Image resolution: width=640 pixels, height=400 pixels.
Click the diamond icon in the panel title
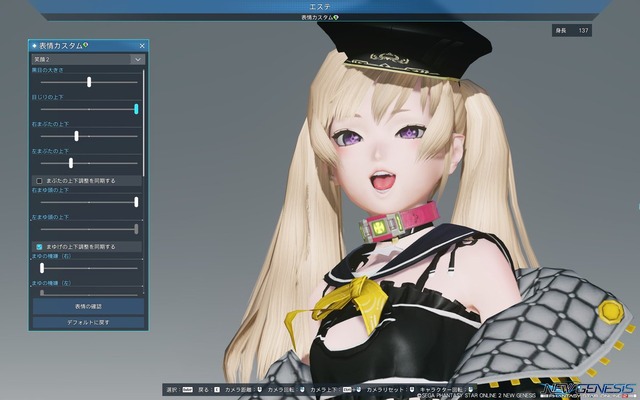[x=34, y=46]
